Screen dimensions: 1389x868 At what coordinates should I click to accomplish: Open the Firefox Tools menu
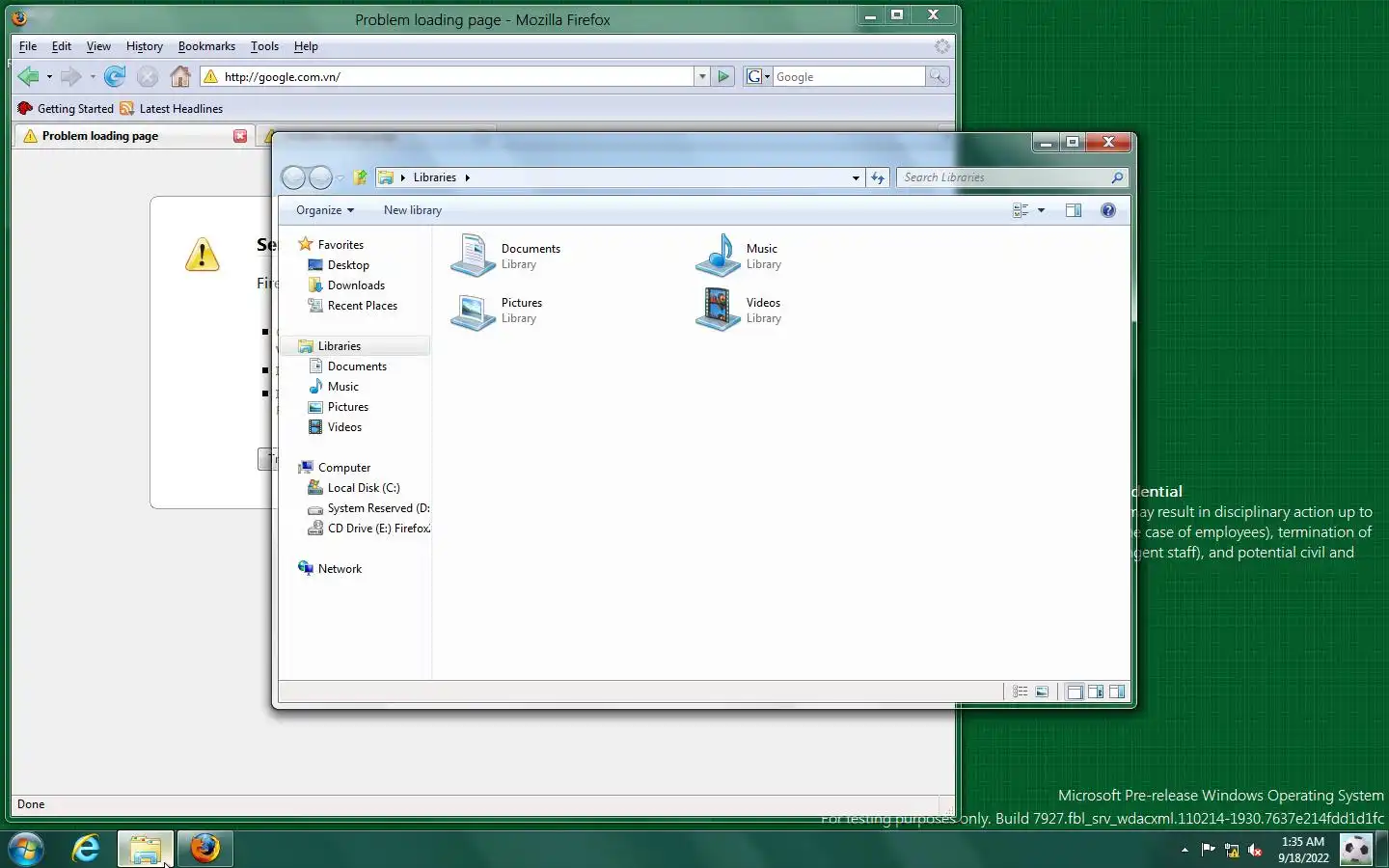tap(264, 46)
